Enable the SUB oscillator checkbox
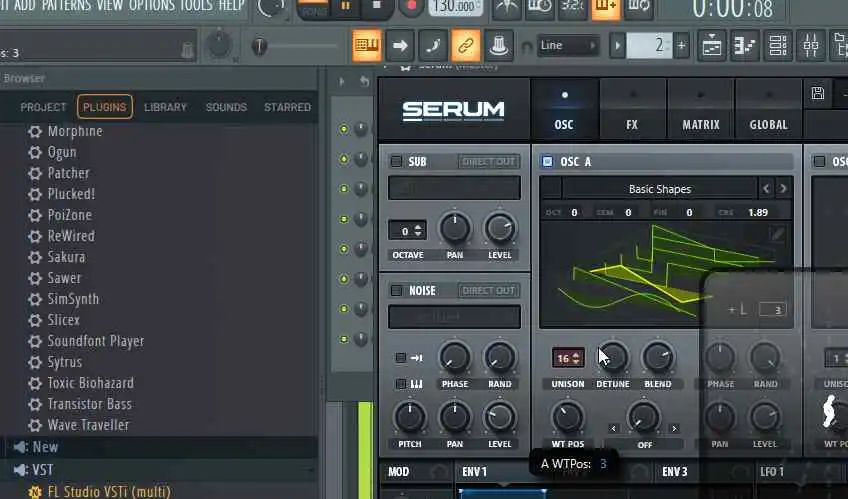Screen dimensions: 848x499 point(396,161)
